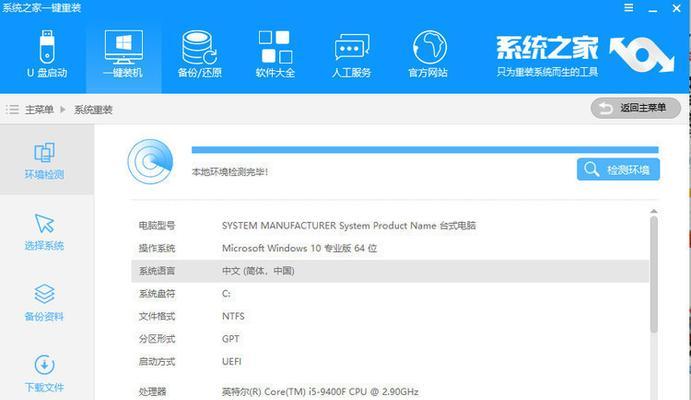Open the U盘启动 USB boot tool
Image resolution: width=691 pixels, height=400 pixels.
pos(47,54)
